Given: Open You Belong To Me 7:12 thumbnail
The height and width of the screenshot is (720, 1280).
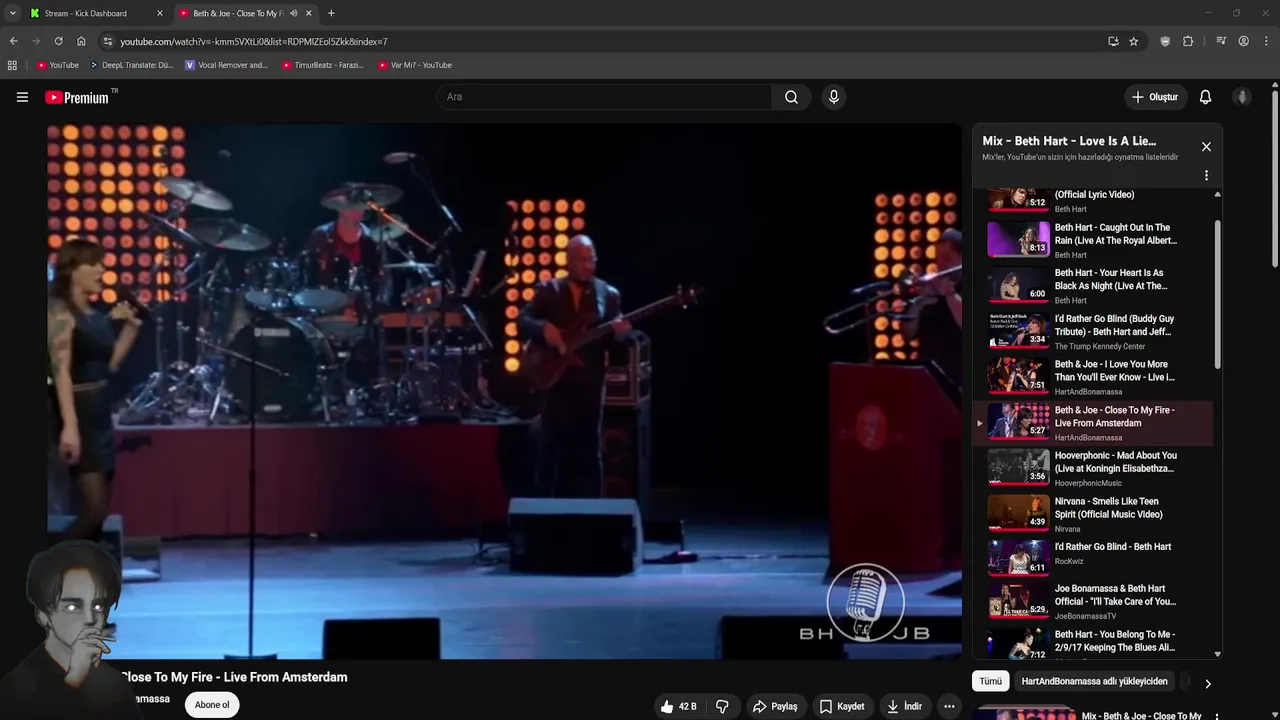Looking at the screenshot, I should [x=1018, y=643].
